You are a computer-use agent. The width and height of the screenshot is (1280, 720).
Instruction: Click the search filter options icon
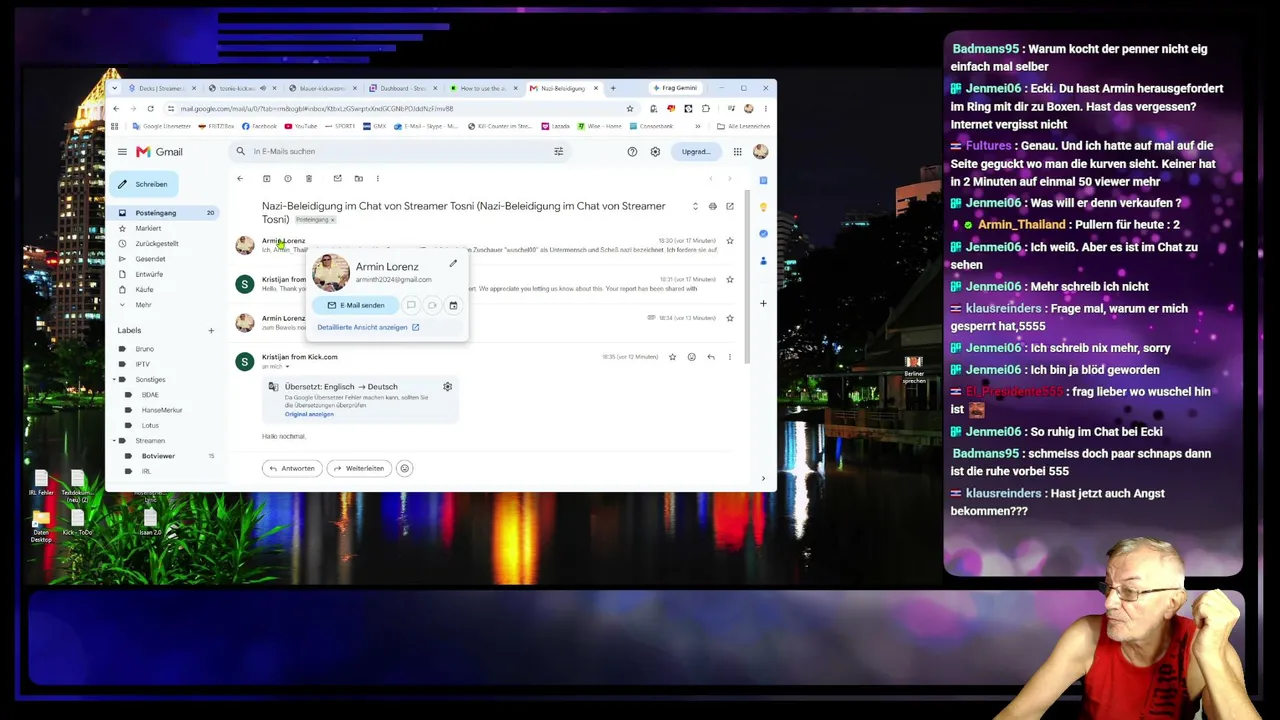[x=559, y=152]
